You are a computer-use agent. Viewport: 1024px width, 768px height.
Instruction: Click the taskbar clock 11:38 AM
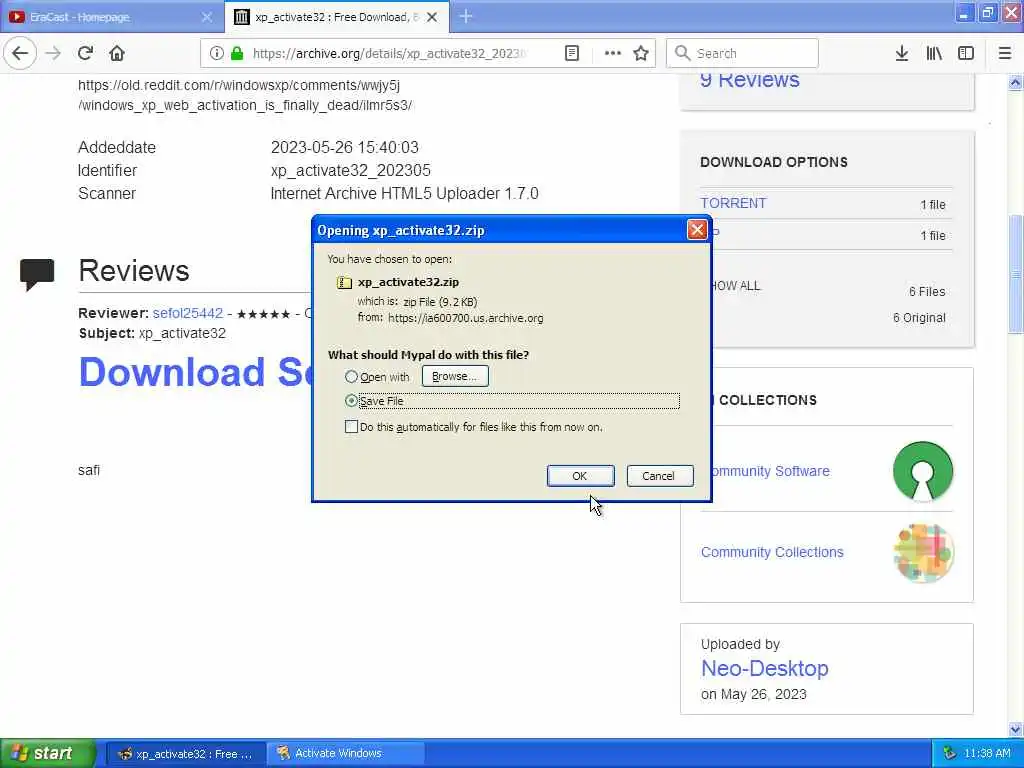(987, 753)
